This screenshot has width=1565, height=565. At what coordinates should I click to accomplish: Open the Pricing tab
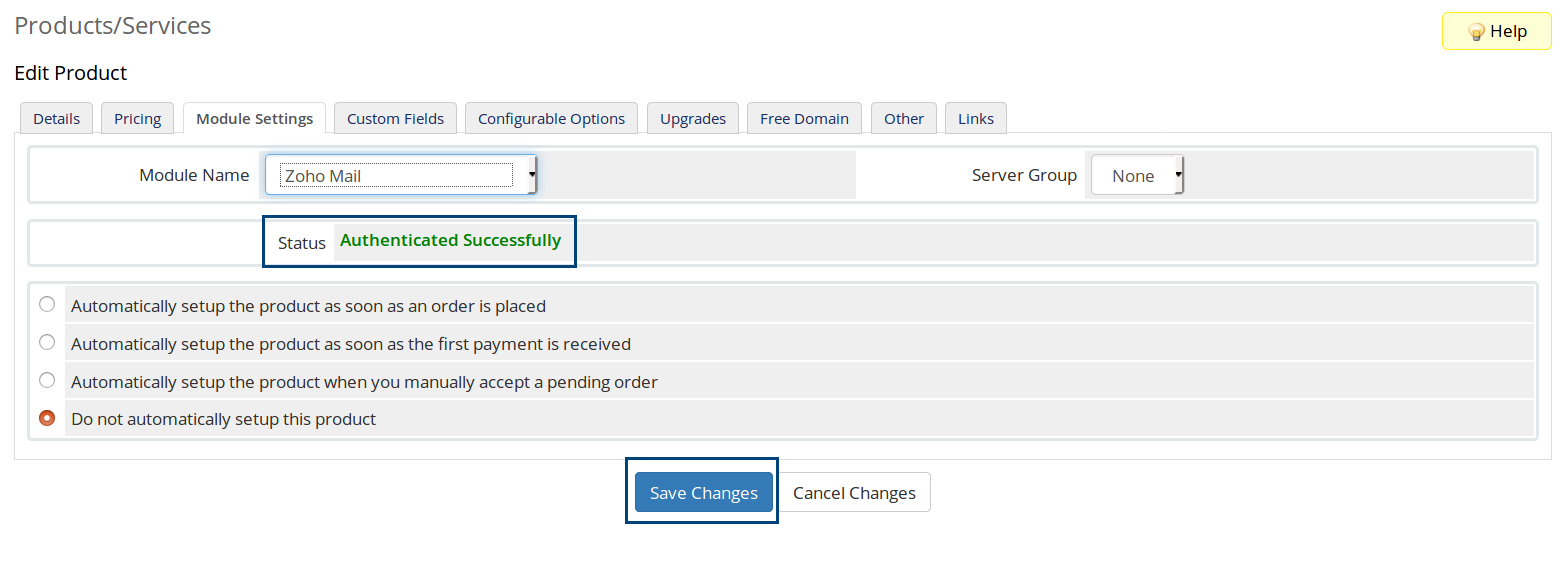pyautogui.click(x=137, y=118)
